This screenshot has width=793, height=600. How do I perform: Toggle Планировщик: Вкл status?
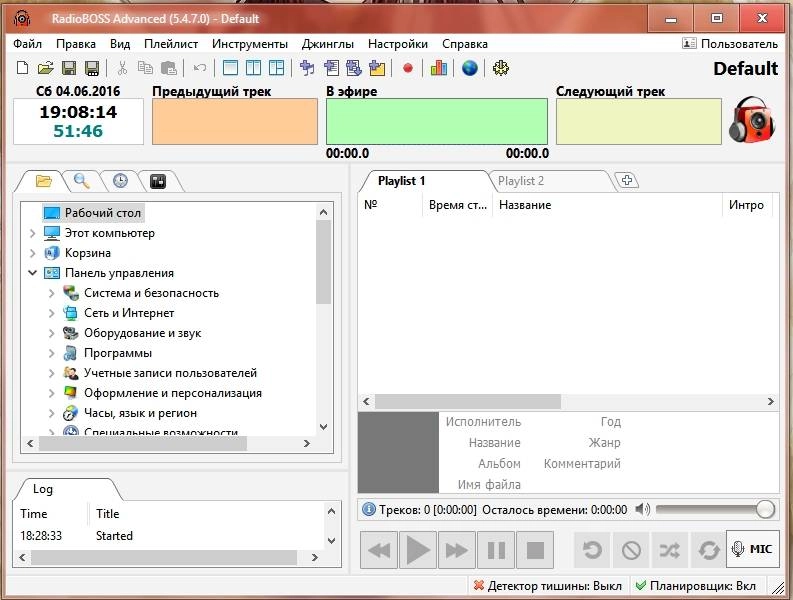(695, 586)
